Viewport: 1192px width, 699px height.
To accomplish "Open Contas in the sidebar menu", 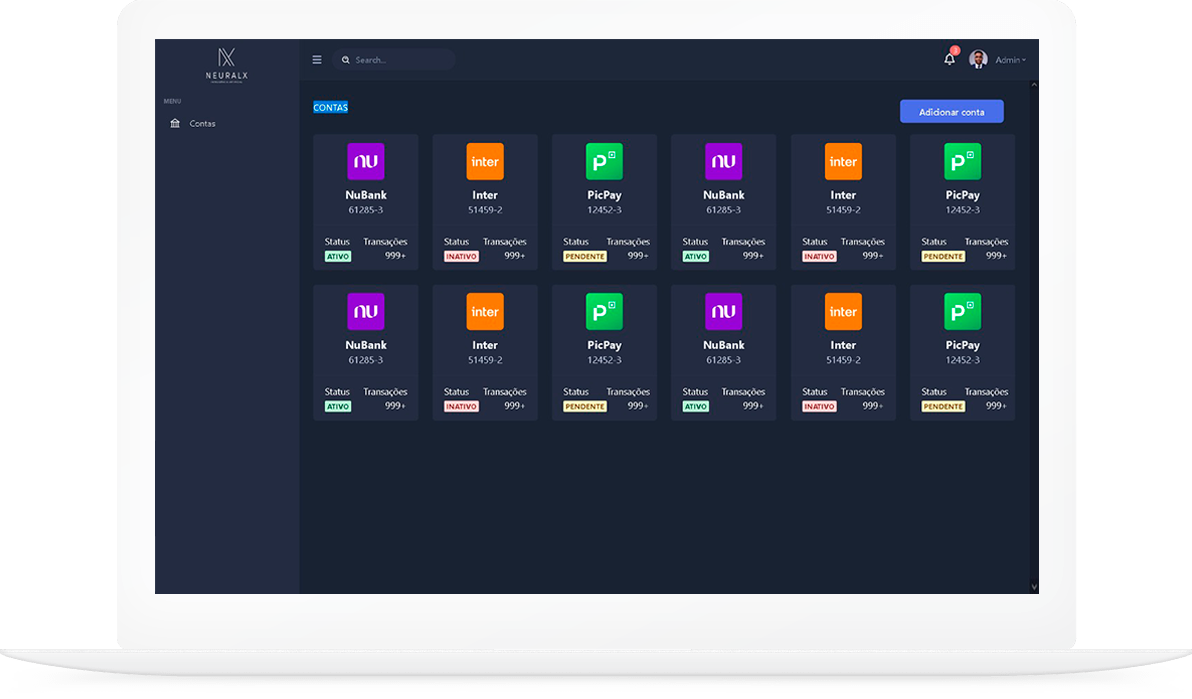I will pyautogui.click(x=202, y=123).
